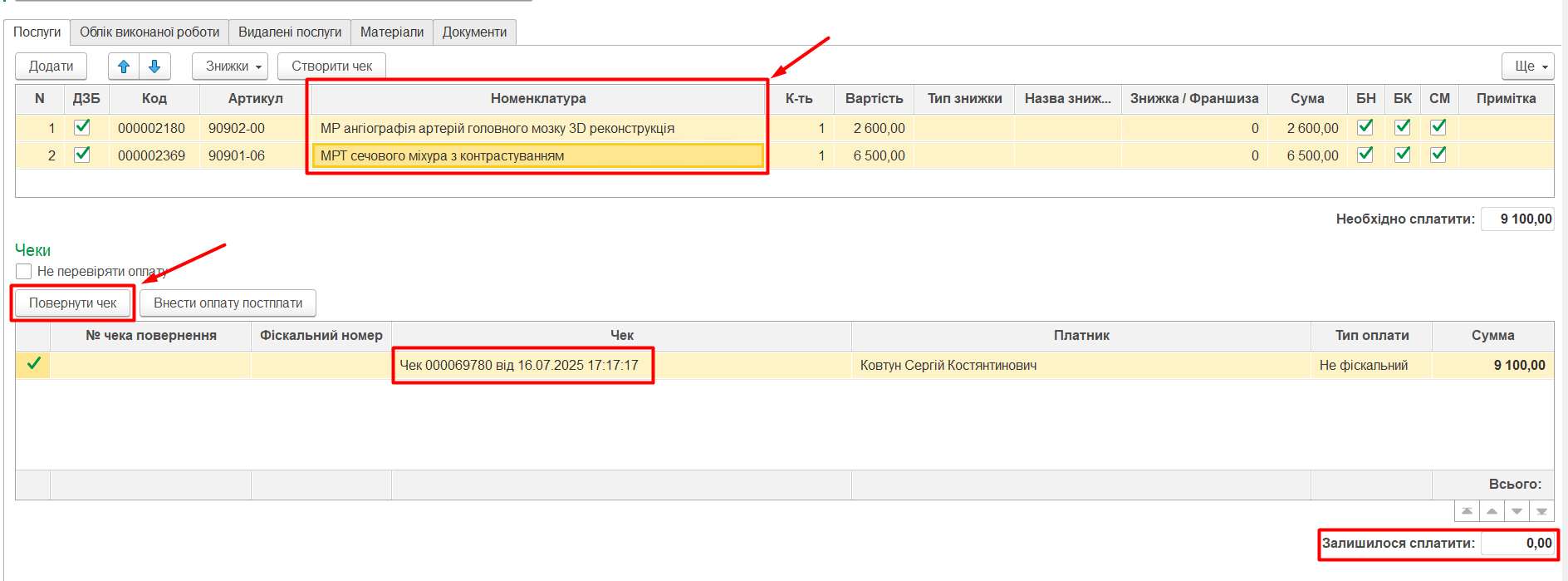Click green checkmark in receipt row
This screenshot has width=1568, height=581.
(34, 364)
